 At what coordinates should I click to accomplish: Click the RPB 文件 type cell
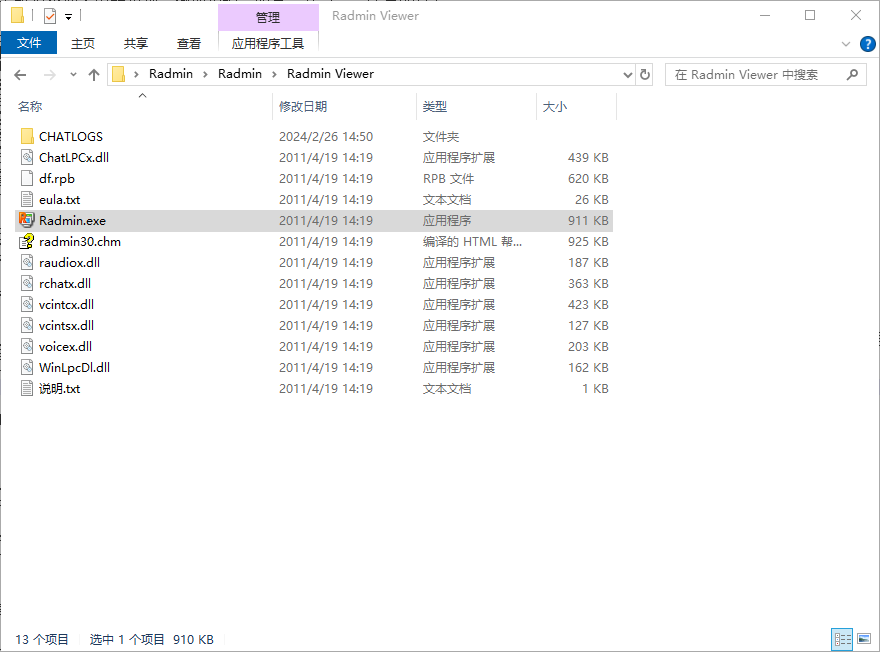448,178
